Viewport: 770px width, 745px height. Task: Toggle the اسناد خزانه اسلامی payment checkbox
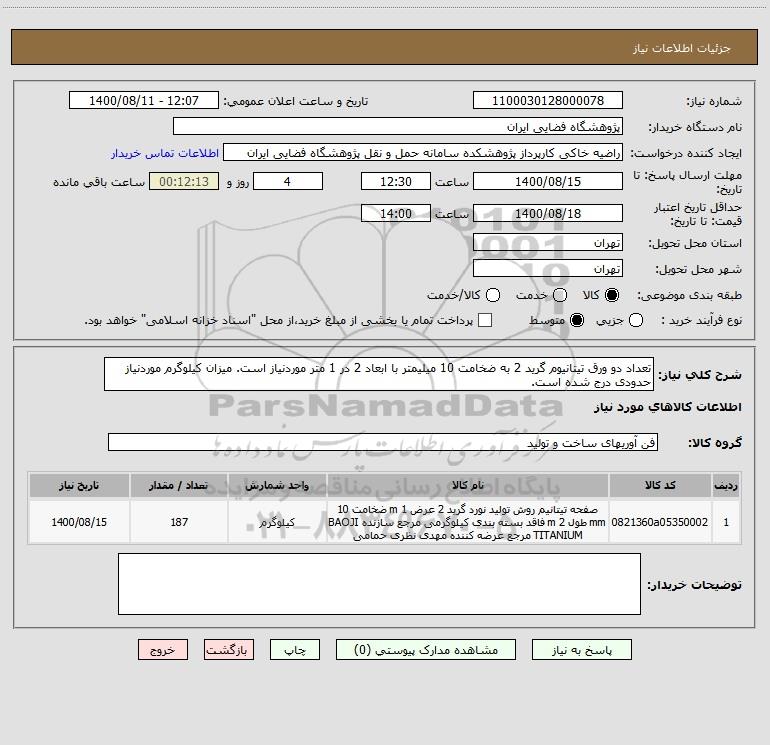pyautogui.click(x=485, y=320)
